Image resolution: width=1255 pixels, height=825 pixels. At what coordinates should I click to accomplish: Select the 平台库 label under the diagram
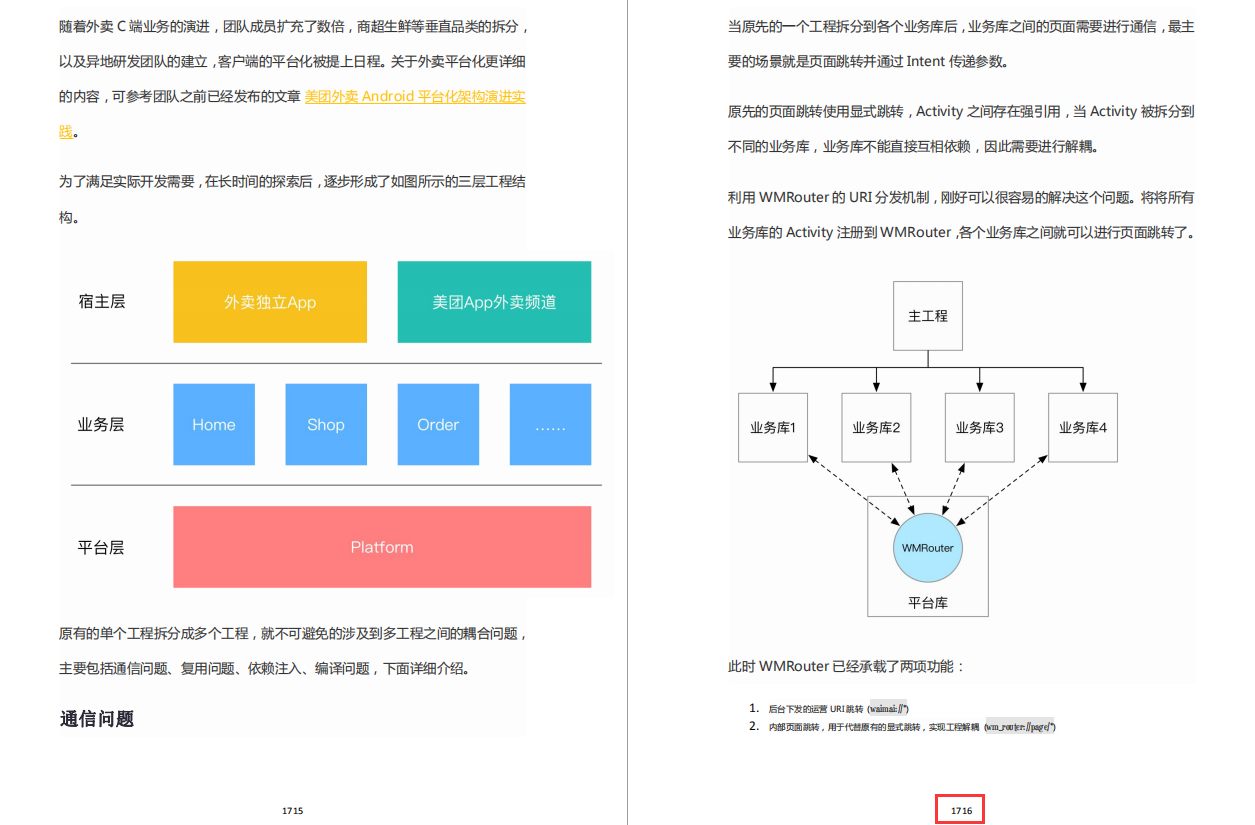(927, 601)
